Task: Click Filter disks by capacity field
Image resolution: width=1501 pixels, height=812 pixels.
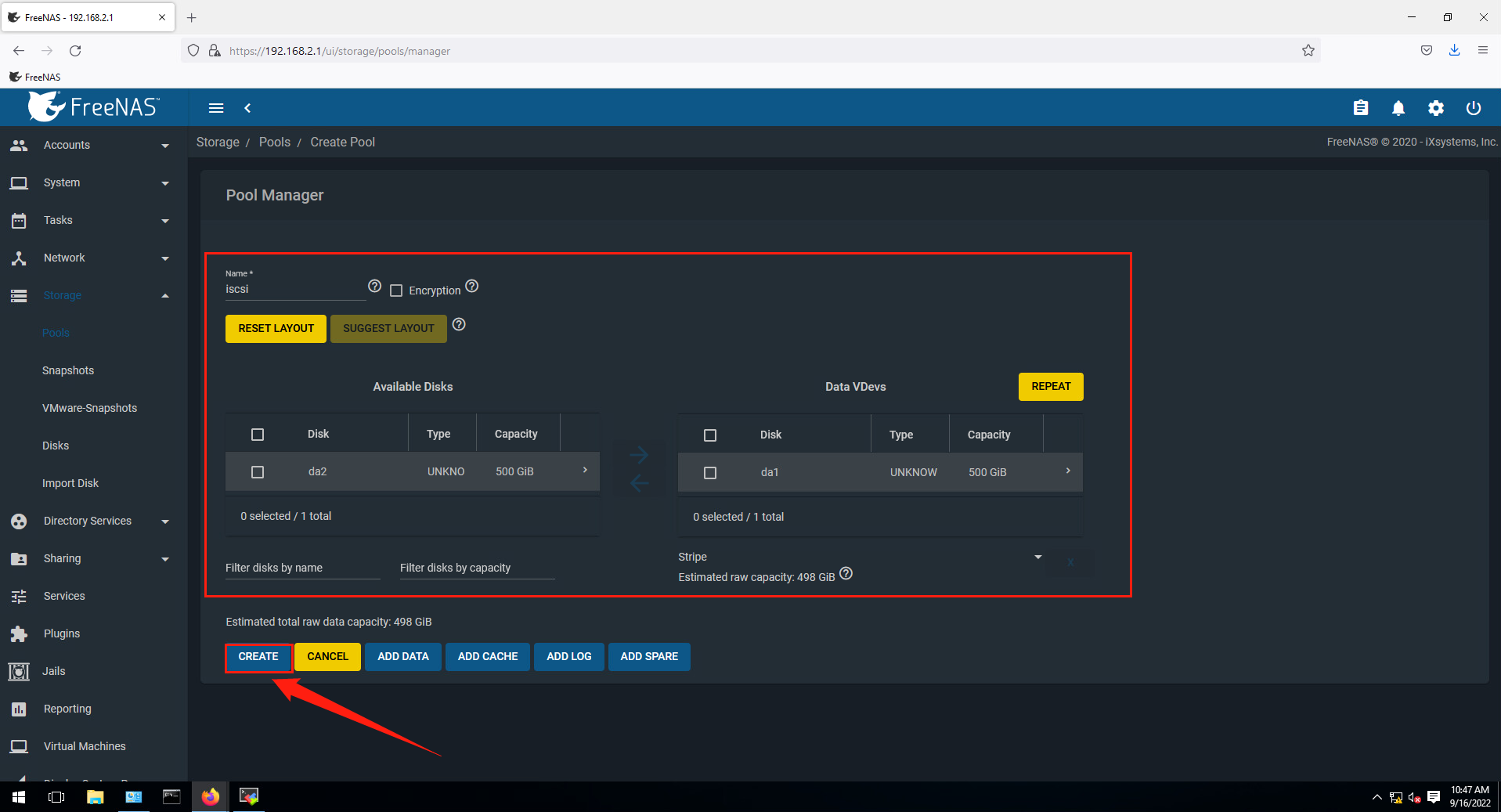Action: pyautogui.click(x=477, y=568)
